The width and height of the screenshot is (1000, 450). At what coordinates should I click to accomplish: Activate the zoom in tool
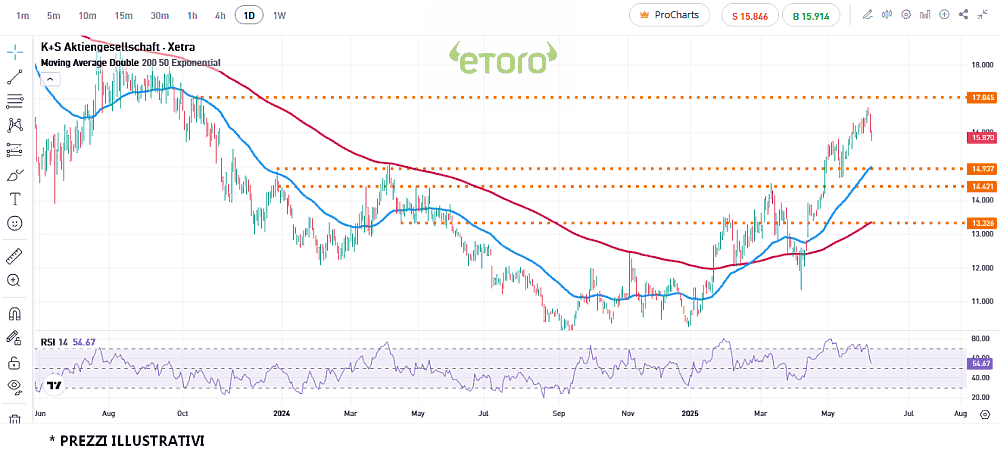pyautogui.click(x=15, y=280)
